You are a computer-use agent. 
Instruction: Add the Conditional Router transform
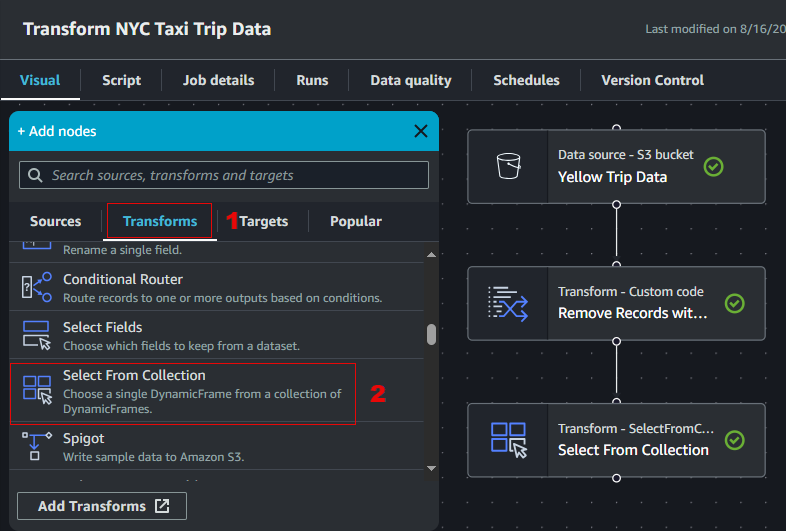click(x=217, y=287)
